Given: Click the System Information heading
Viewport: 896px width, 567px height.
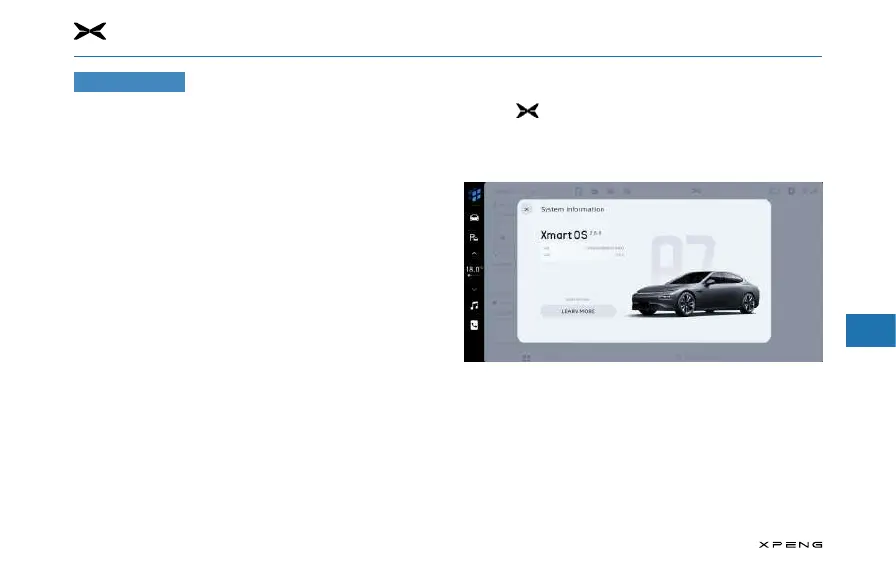Looking at the screenshot, I should (573, 209).
